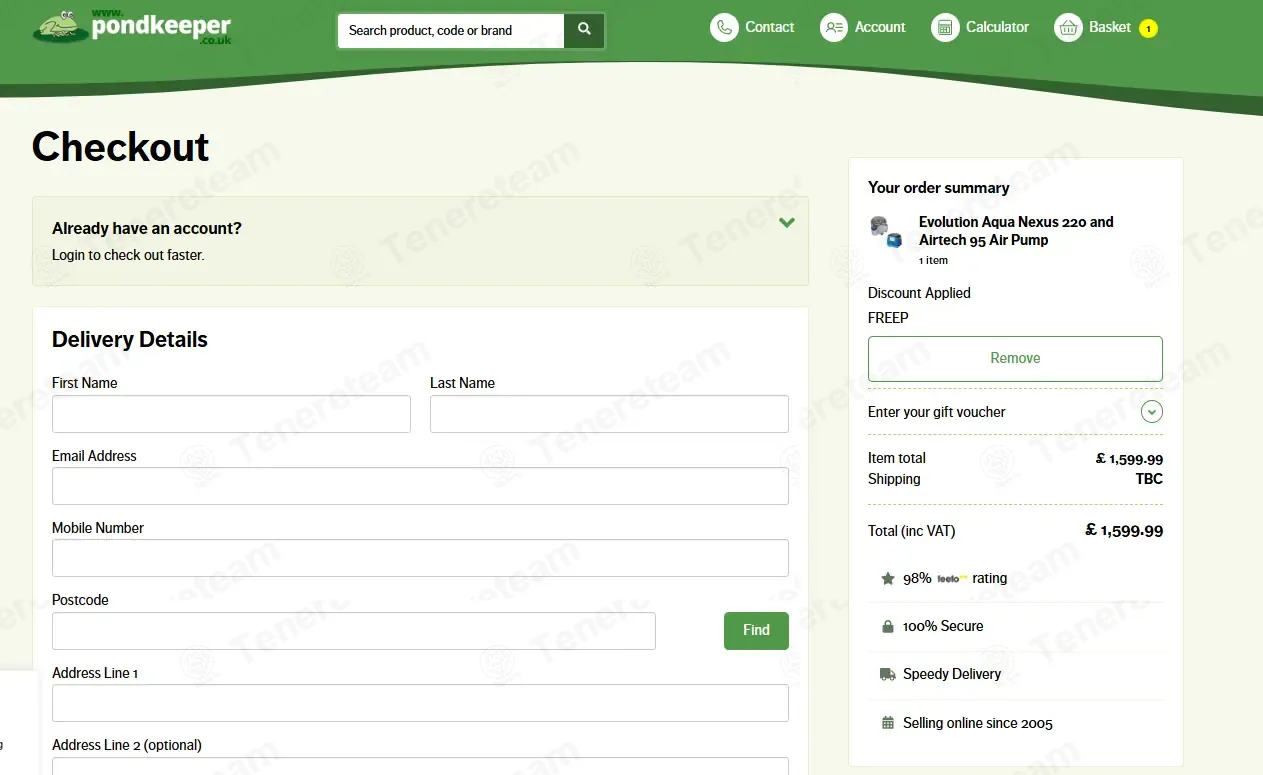Focus the product search box
Image resolution: width=1263 pixels, height=775 pixels.
pos(451,30)
